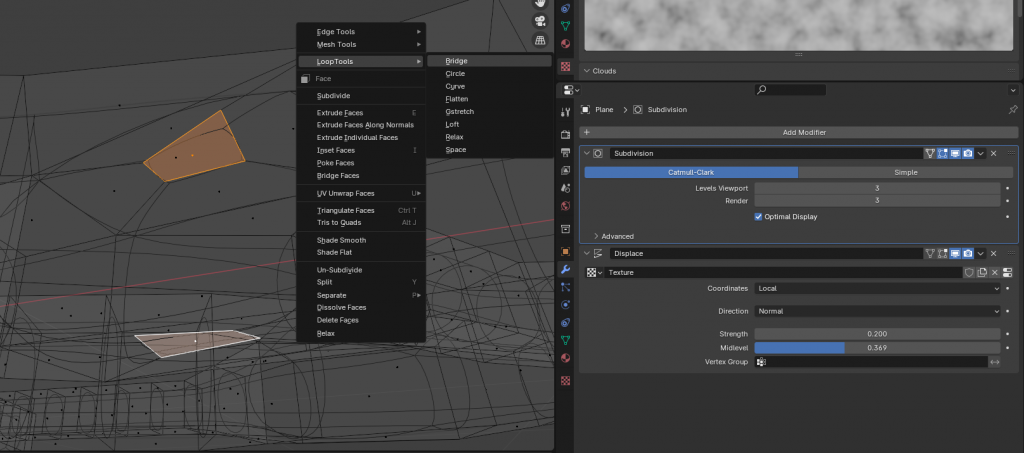Open the Modifiers wrench tab
This screenshot has height=453, width=1024.
pos(565,270)
